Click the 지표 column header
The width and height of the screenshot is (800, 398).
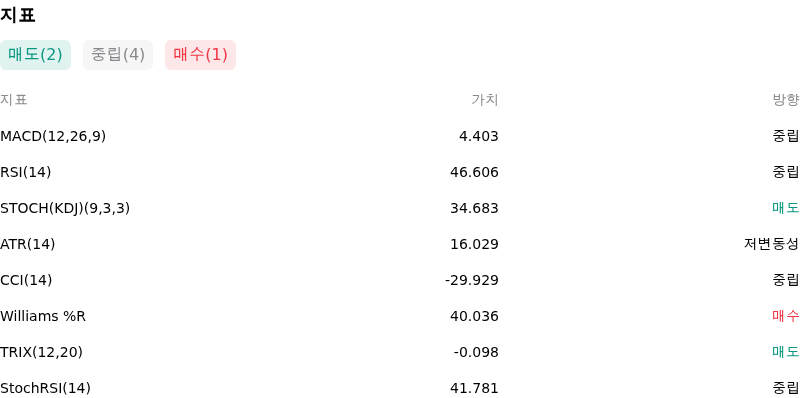(x=14, y=100)
